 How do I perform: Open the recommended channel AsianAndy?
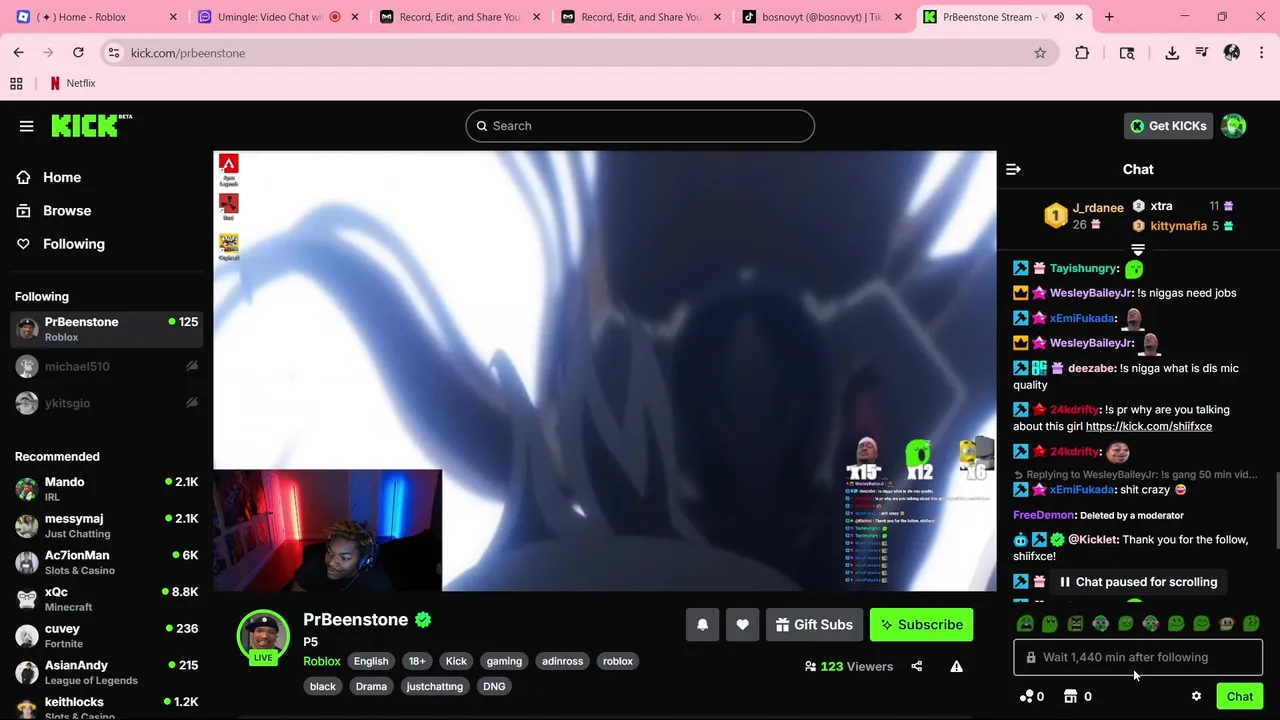(106, 672)
